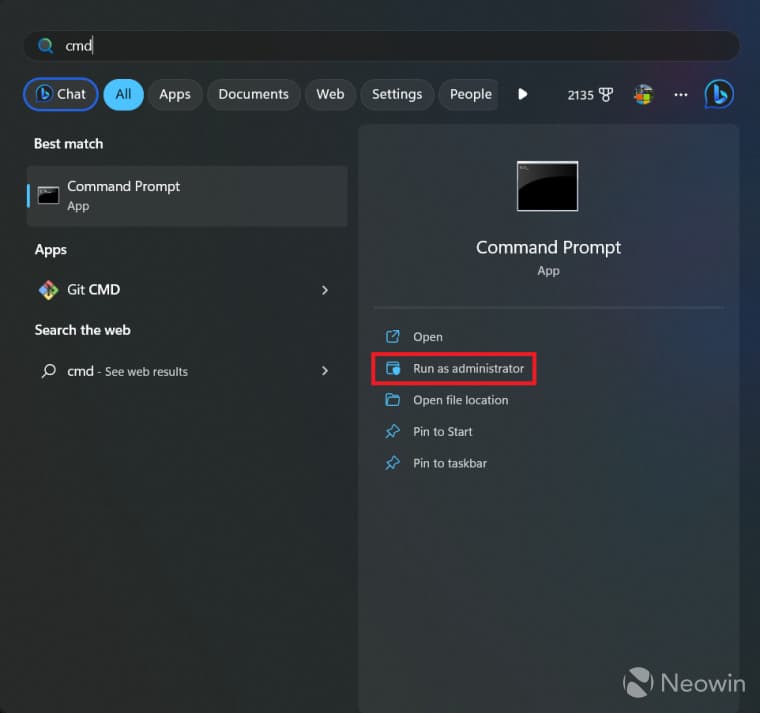Open the Git CMD app result
Image resolution: width=760 pixels, height=713 pixels.
[x=187, y=290]
